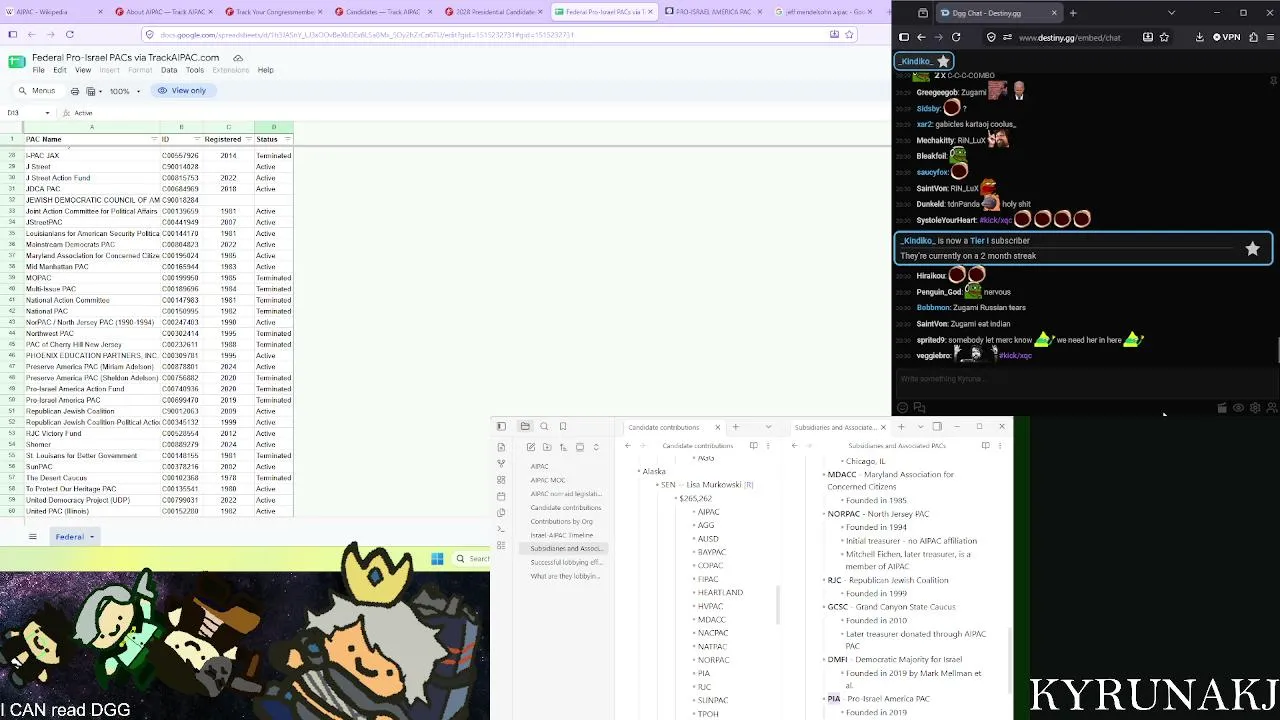This screenshot has width=1280, height=720.
Task: Open the AIPAC MOC note
Action: tap(548, 480)
